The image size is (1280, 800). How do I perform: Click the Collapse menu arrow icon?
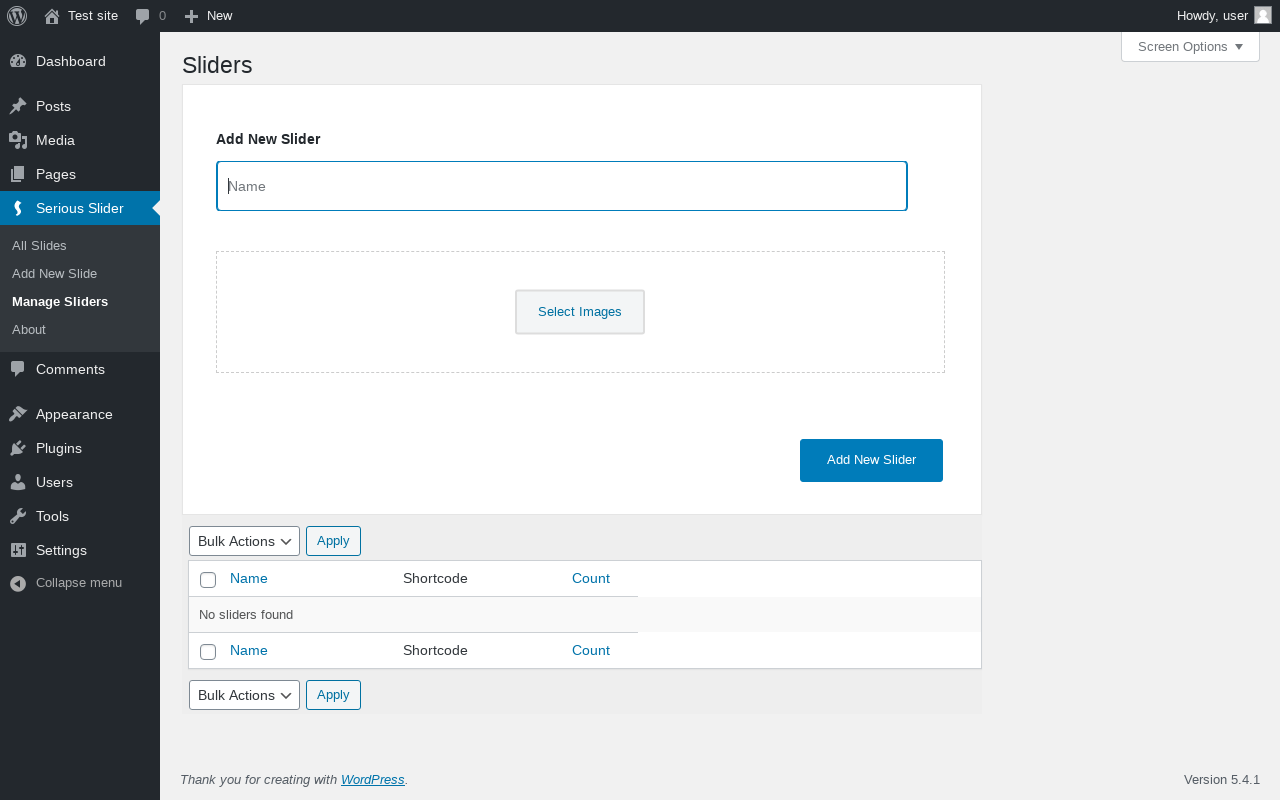(x=18, y=583)
